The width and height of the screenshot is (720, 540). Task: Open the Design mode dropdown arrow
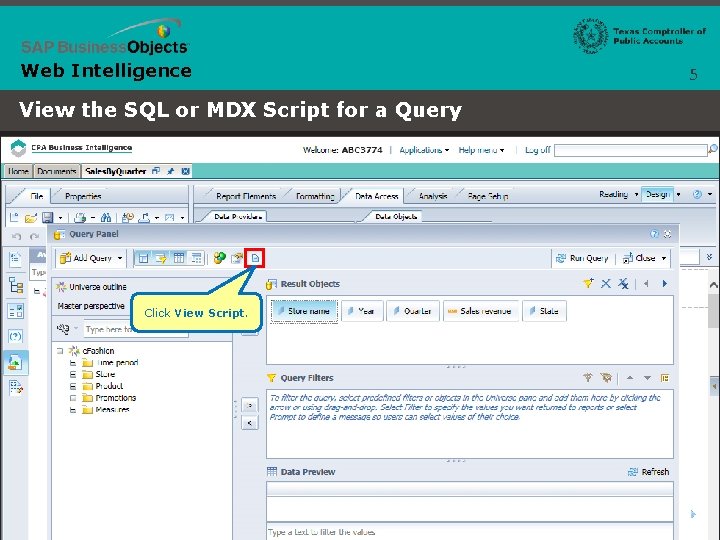[678, 194]
